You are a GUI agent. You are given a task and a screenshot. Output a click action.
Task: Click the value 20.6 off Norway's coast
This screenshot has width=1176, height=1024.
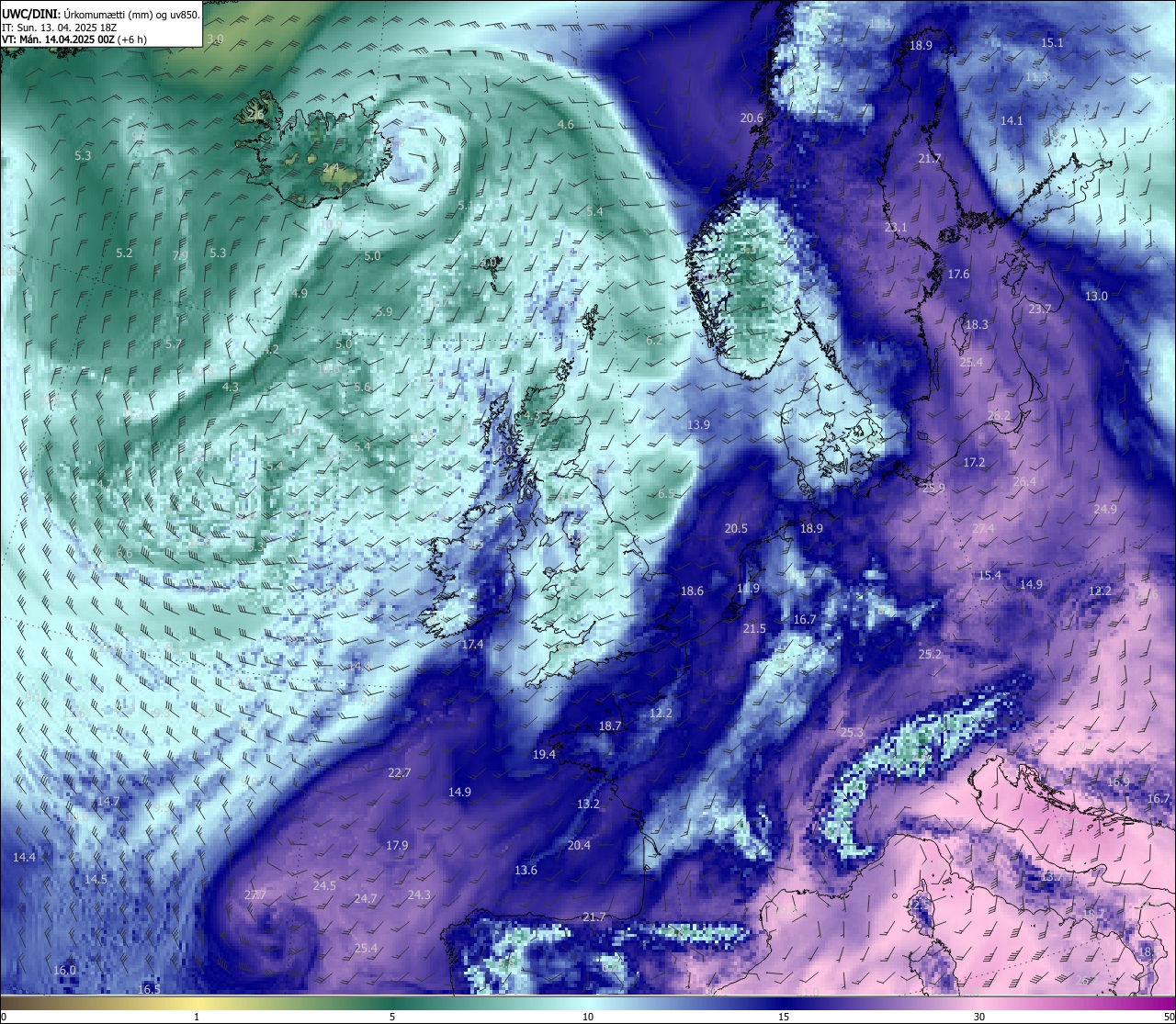[752, 118]
